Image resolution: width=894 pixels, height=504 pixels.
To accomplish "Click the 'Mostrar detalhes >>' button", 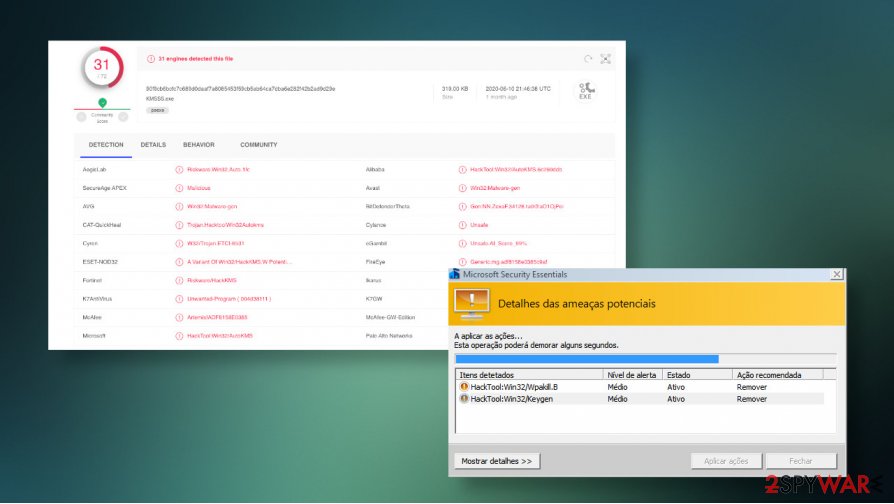I will click(x=497, y=461).
